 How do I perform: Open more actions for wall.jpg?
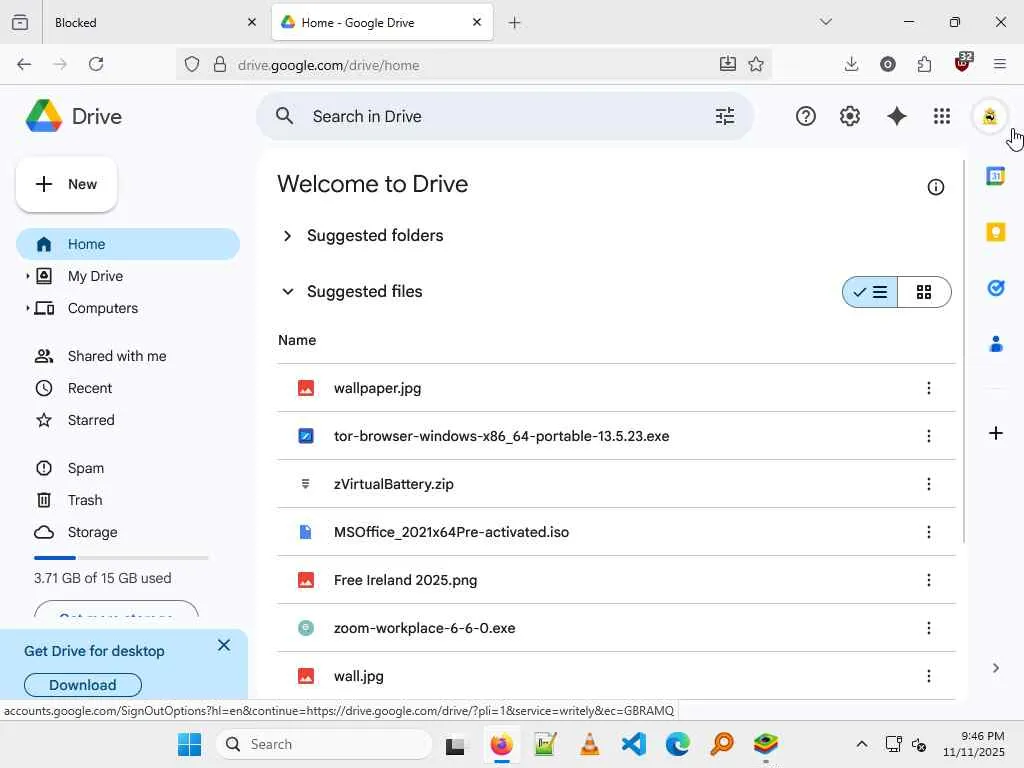[928, 676]
